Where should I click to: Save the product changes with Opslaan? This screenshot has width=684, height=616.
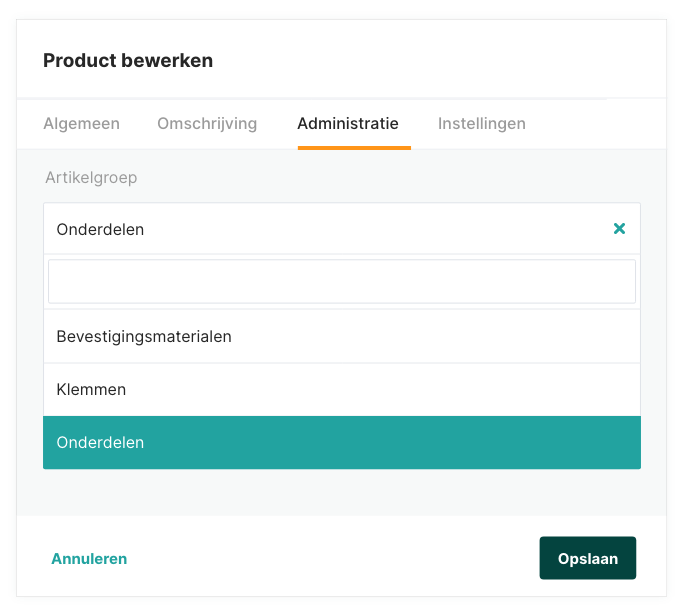588,559
